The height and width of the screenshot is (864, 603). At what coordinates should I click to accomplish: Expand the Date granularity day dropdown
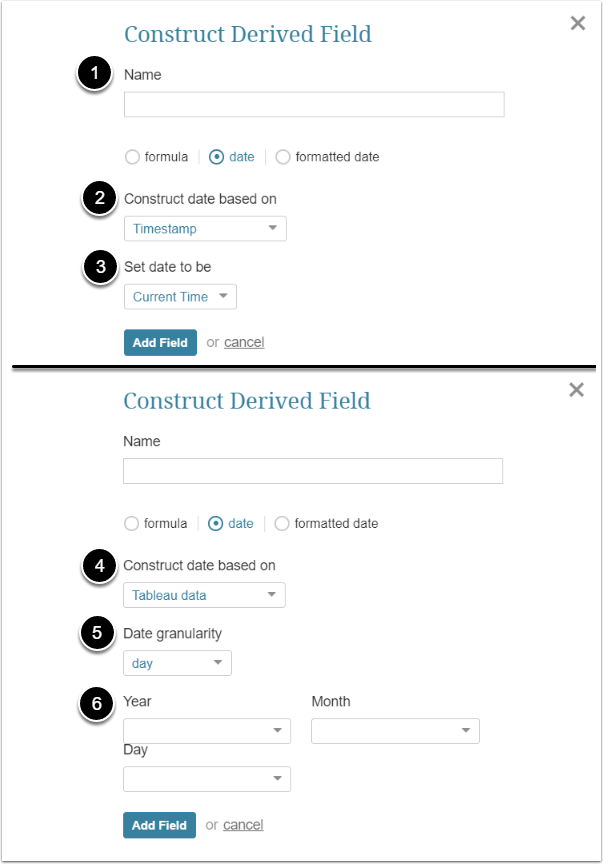[177, 663]
